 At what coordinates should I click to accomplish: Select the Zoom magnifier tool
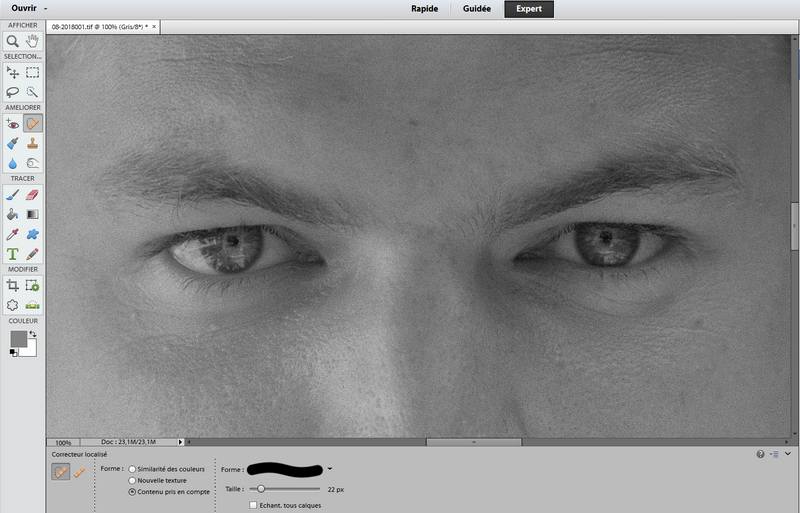pos(13,41)
